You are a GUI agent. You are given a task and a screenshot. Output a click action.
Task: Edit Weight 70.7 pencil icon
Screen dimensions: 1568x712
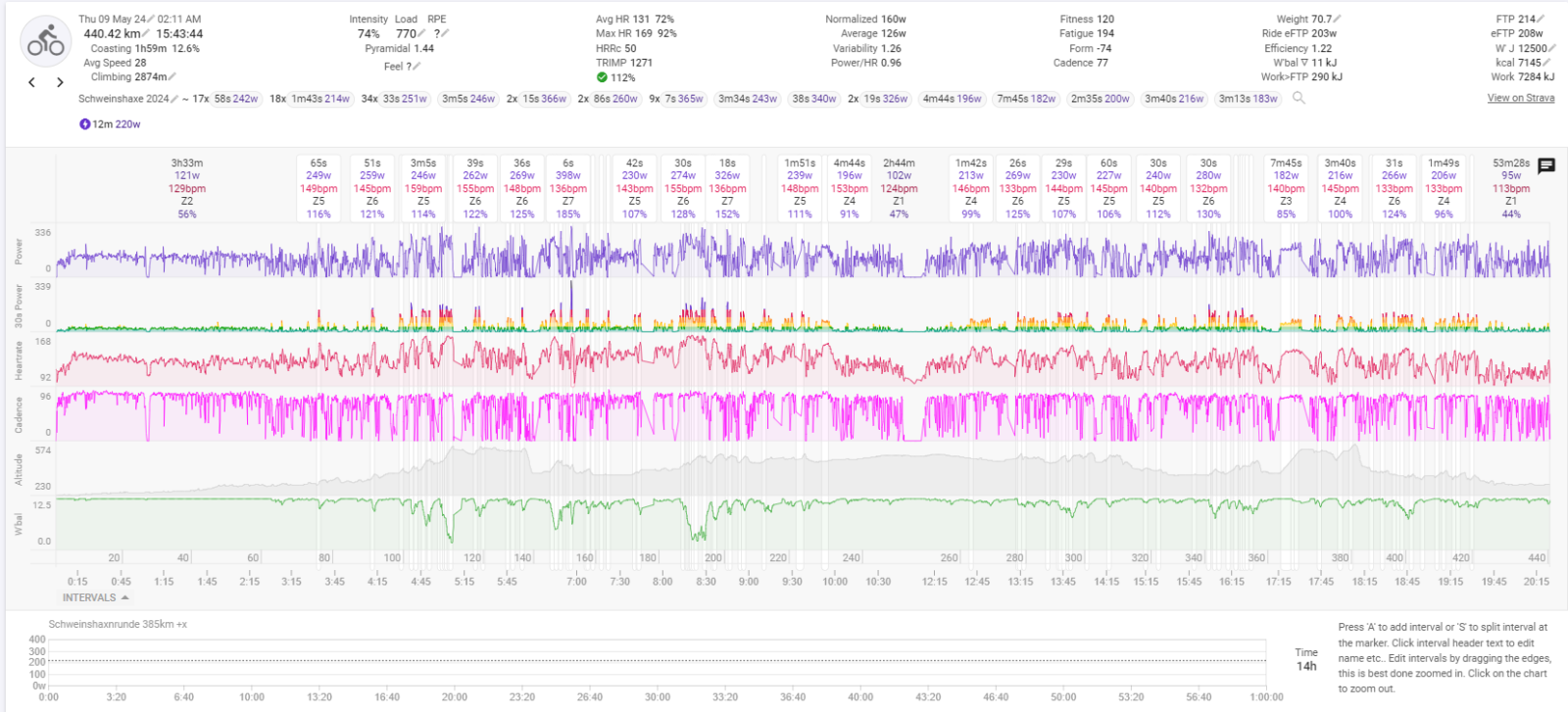(x=1338, y=20)
